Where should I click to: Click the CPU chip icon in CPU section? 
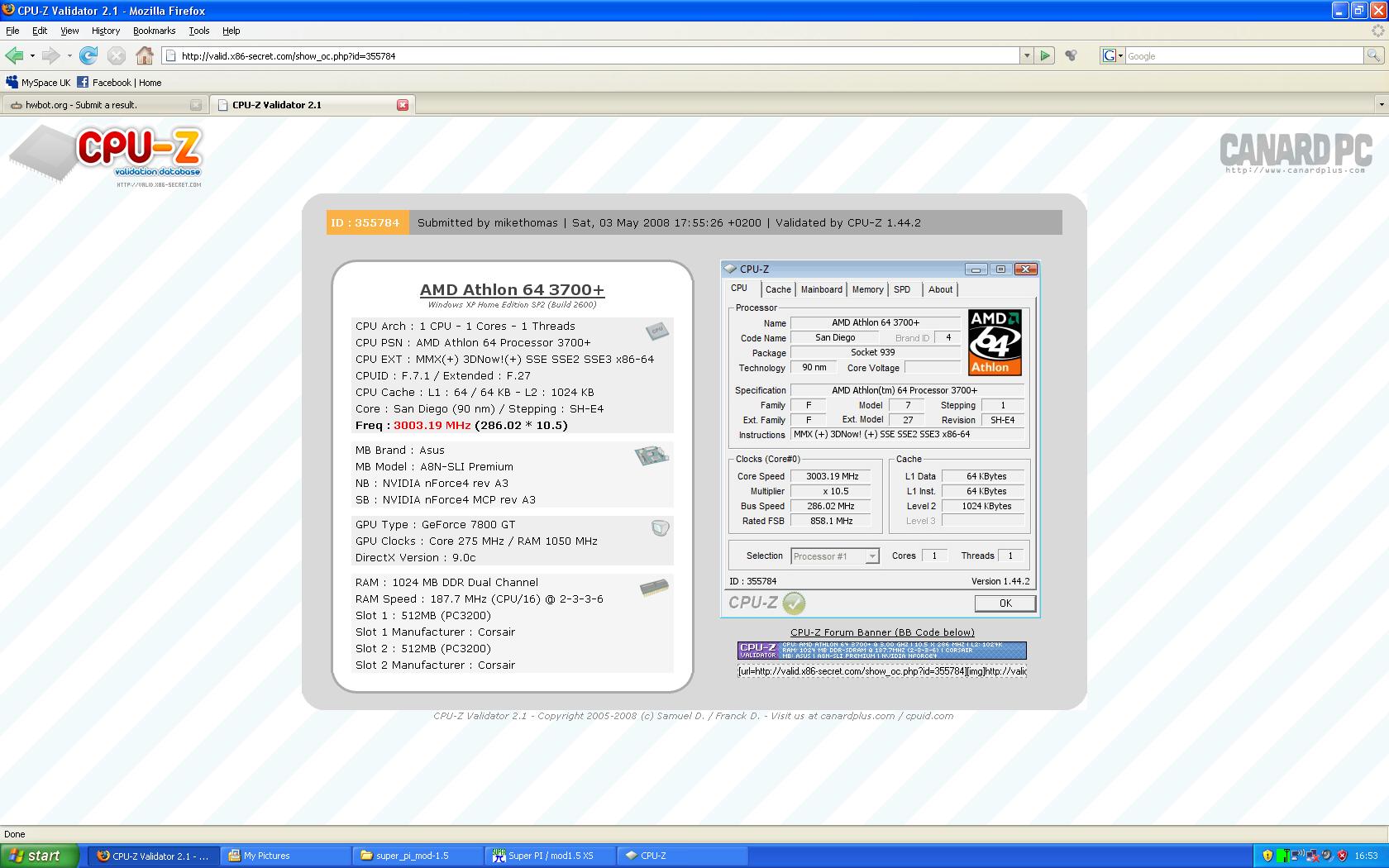[x=656, y=331]
